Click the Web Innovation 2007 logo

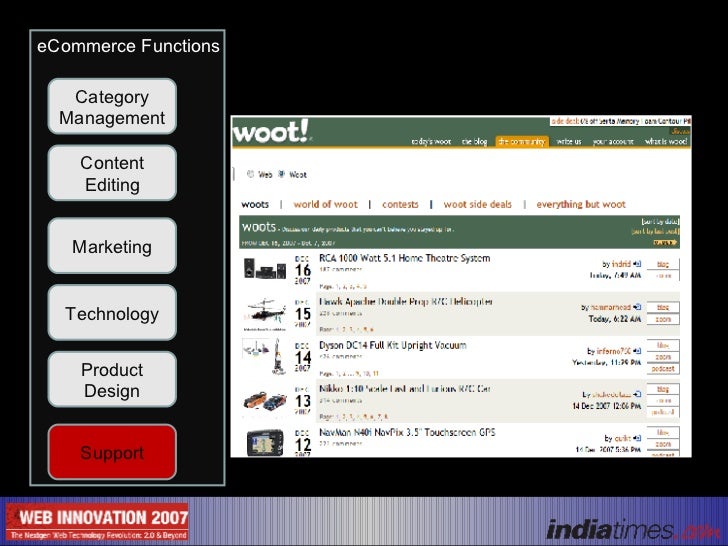[98, 522]
